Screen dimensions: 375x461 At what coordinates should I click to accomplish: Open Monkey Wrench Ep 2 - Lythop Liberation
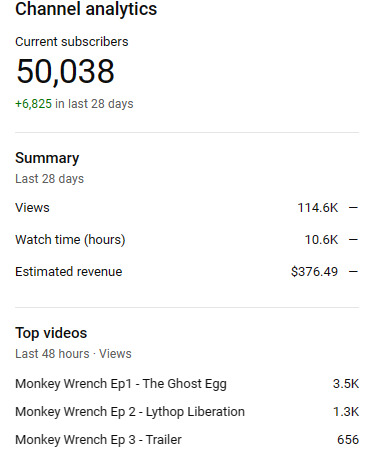tap(130, 412)
